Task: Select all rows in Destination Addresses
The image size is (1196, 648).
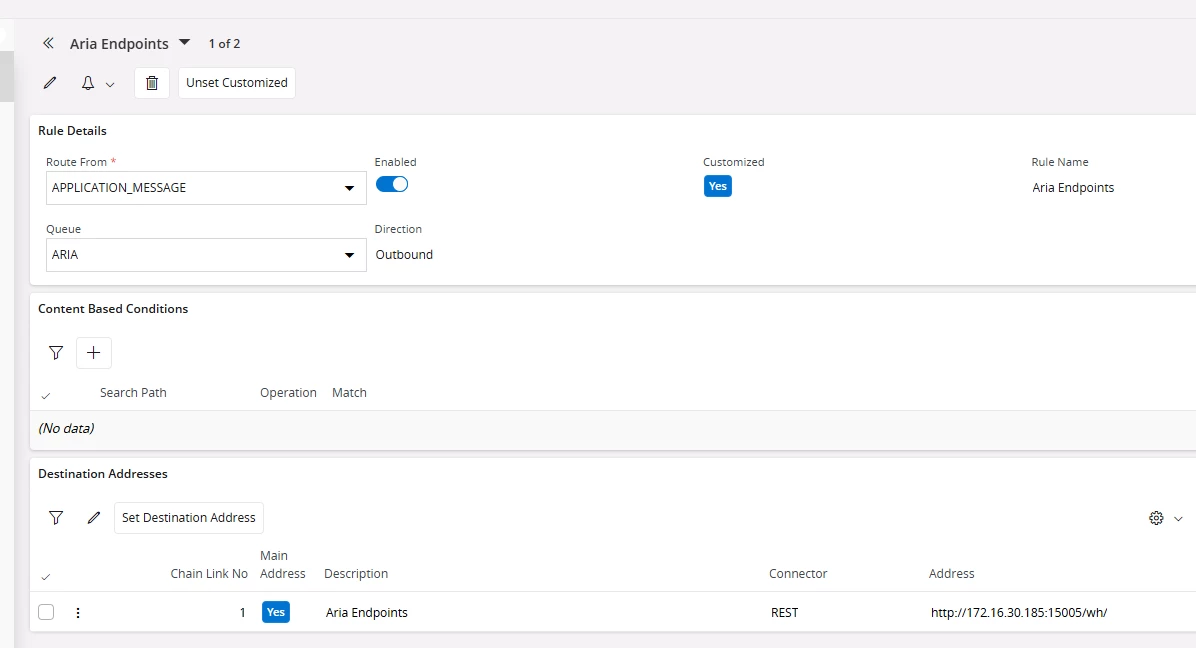Action: [46, 577]
